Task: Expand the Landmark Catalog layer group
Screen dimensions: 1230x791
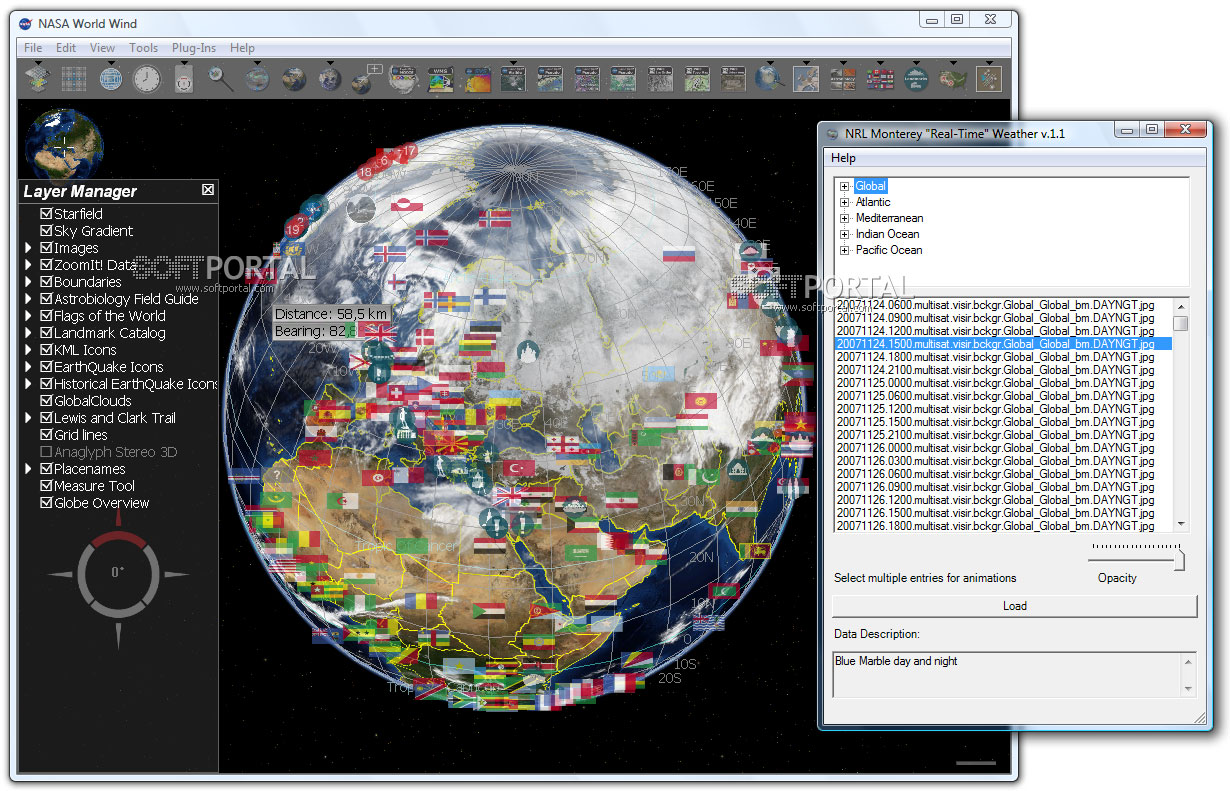Action: click(29, 333)
